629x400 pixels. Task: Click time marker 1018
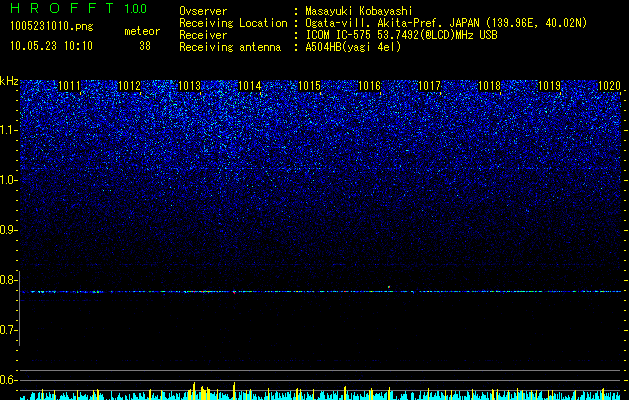[489, 86]
